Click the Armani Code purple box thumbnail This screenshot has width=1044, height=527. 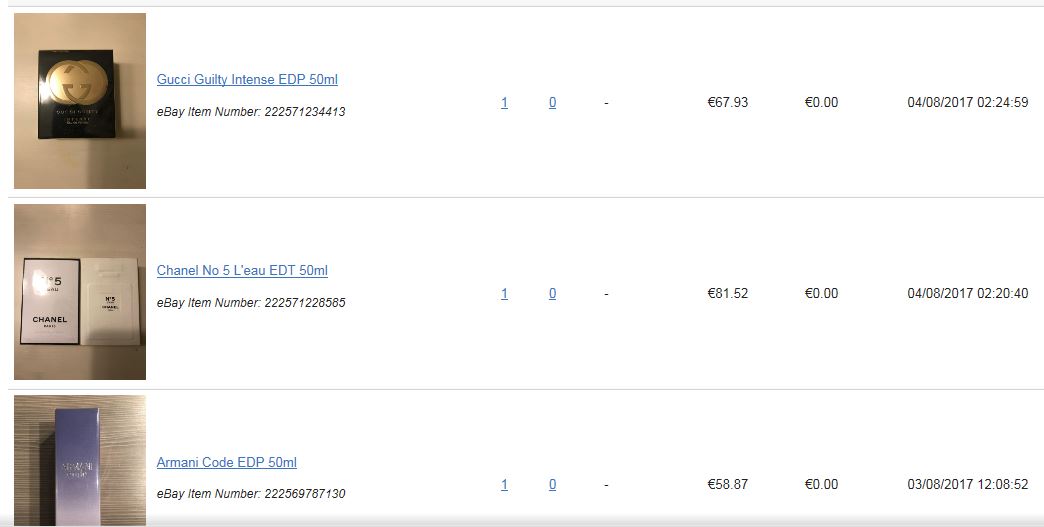80,460
